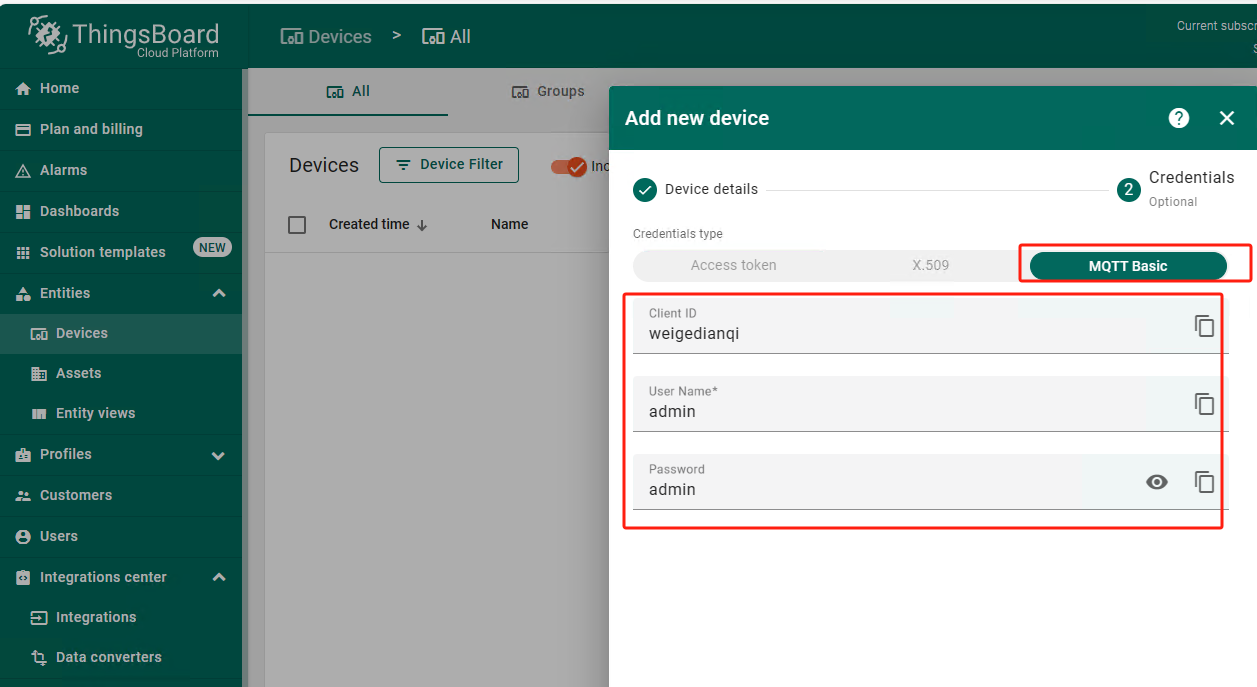
Task: Expand the Profiles section
Action: pyautogui.click(x=219, y=455)
